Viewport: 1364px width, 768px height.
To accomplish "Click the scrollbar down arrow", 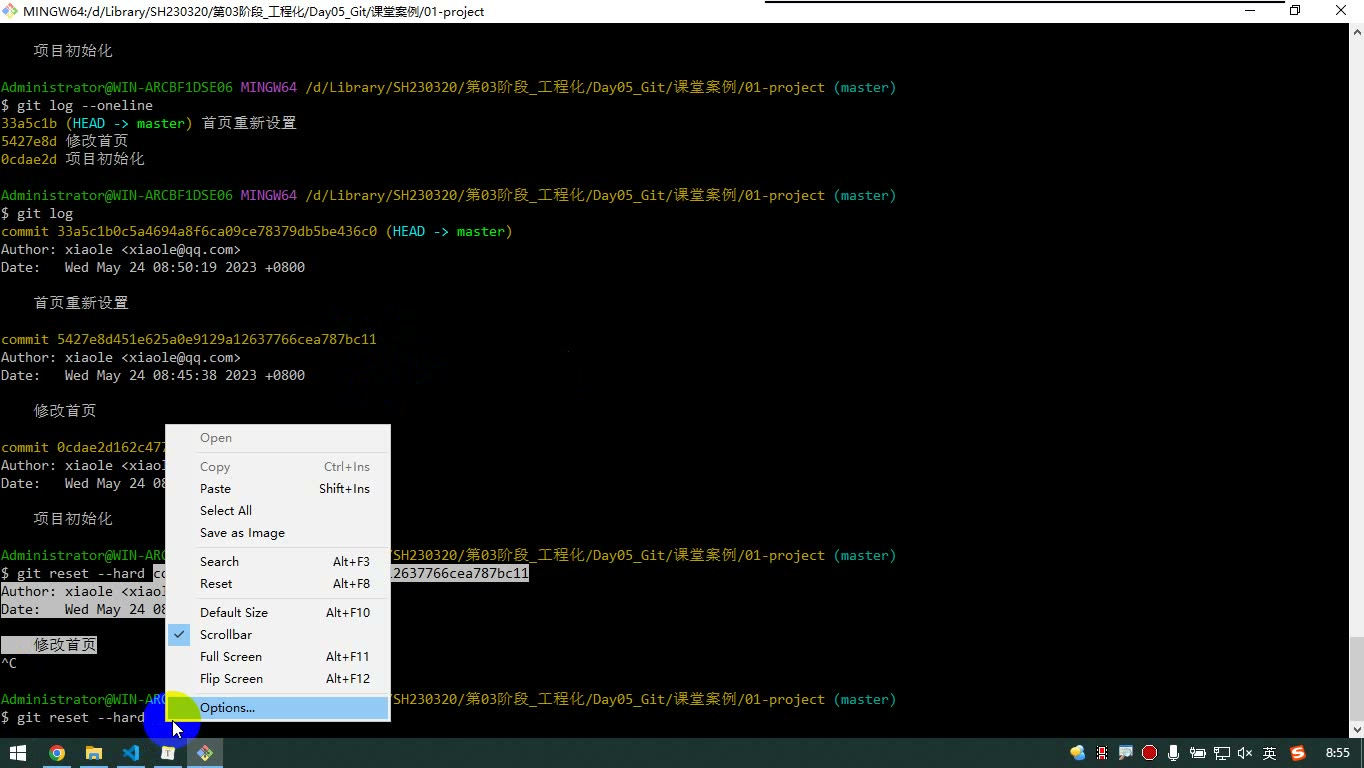I will (x=1356, y=730).
